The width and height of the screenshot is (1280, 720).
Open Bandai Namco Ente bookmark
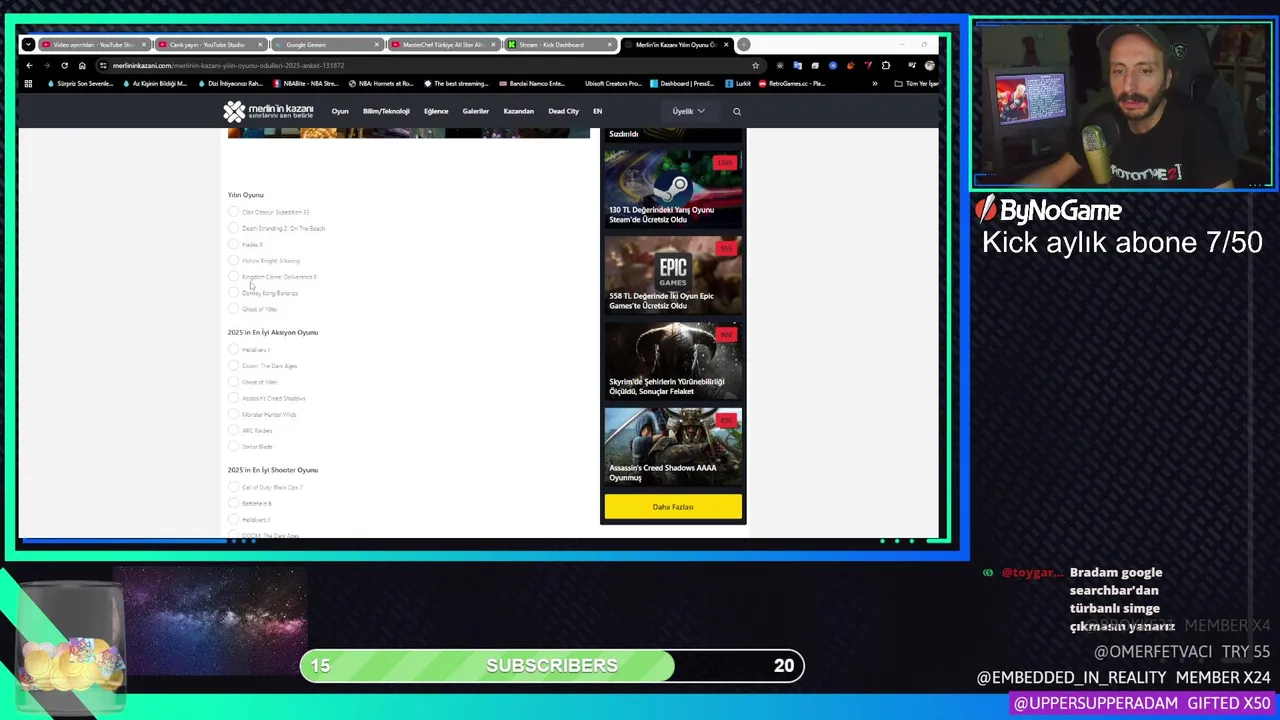[x=531, y=84]
